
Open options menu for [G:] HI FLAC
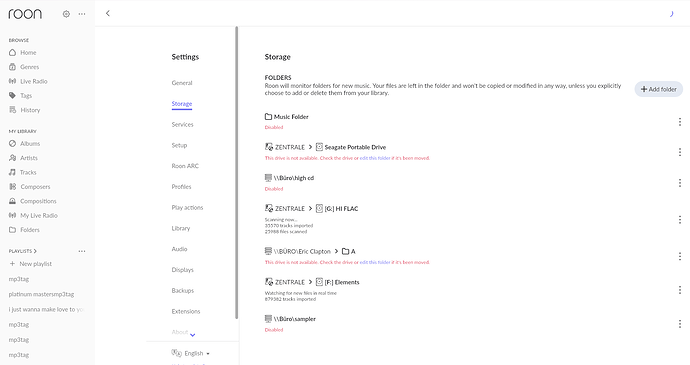tap(680, 219)
